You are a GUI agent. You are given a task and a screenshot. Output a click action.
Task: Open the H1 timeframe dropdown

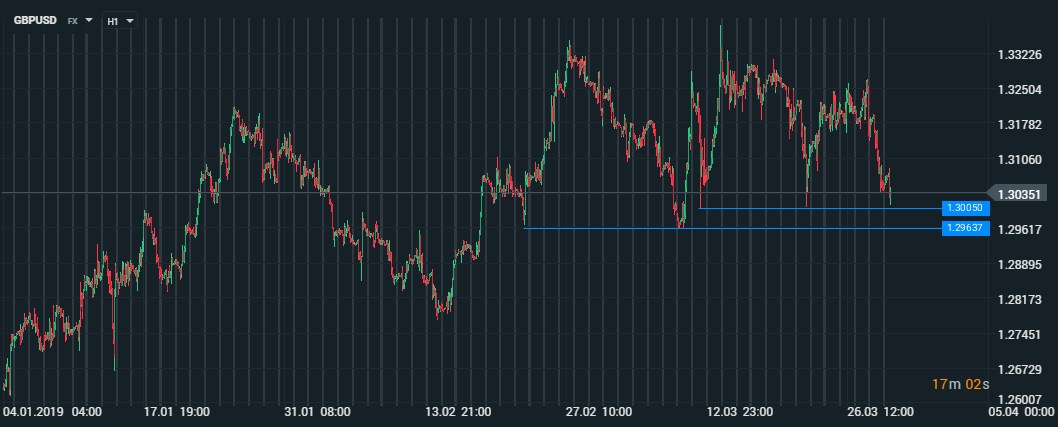click(x=120, y=21)
